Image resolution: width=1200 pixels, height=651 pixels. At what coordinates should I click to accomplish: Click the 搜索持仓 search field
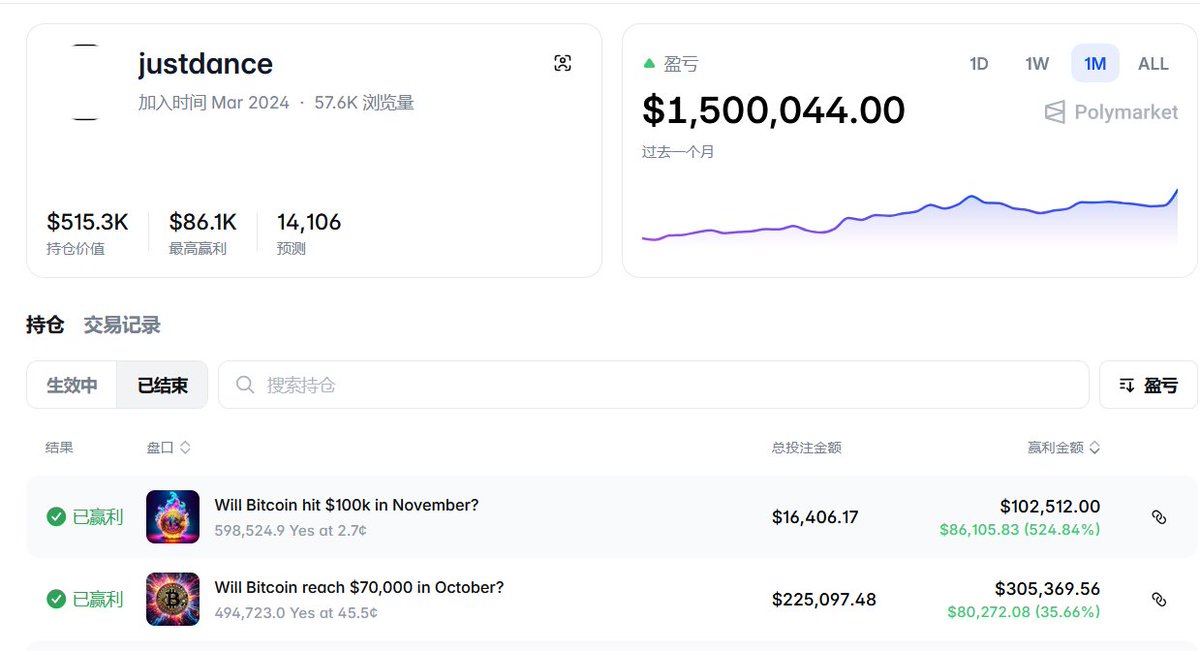(660, 385)
